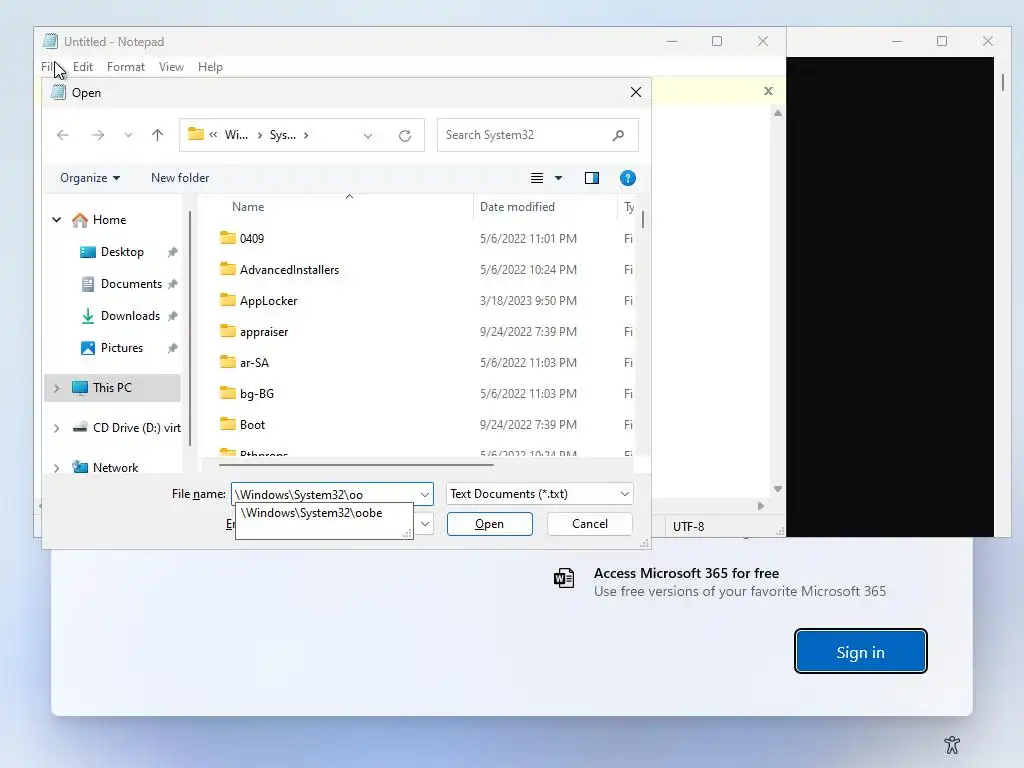The image size is (1024, 768).
Task: Select Downloads in navigation pane
Action: click(x=130, y=316)
